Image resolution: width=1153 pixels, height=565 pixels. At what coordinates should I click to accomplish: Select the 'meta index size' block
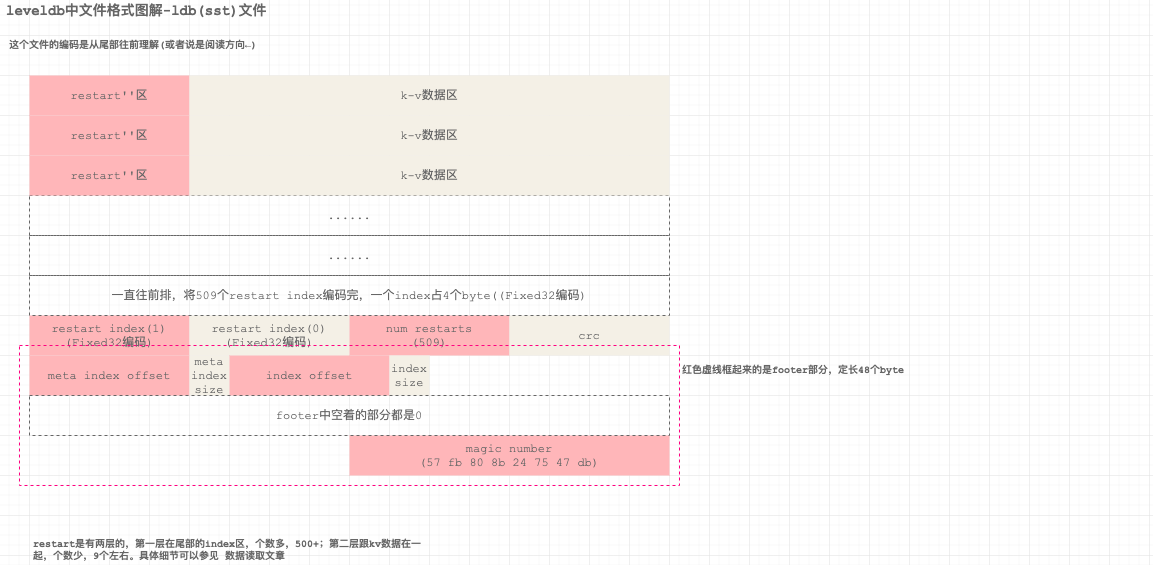[x=210, y=376]
